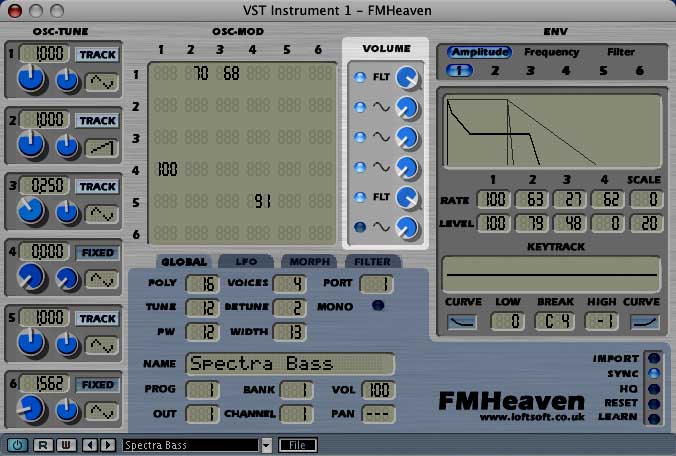Click volume row 4 sine output icon

click(x=381, y=167)
